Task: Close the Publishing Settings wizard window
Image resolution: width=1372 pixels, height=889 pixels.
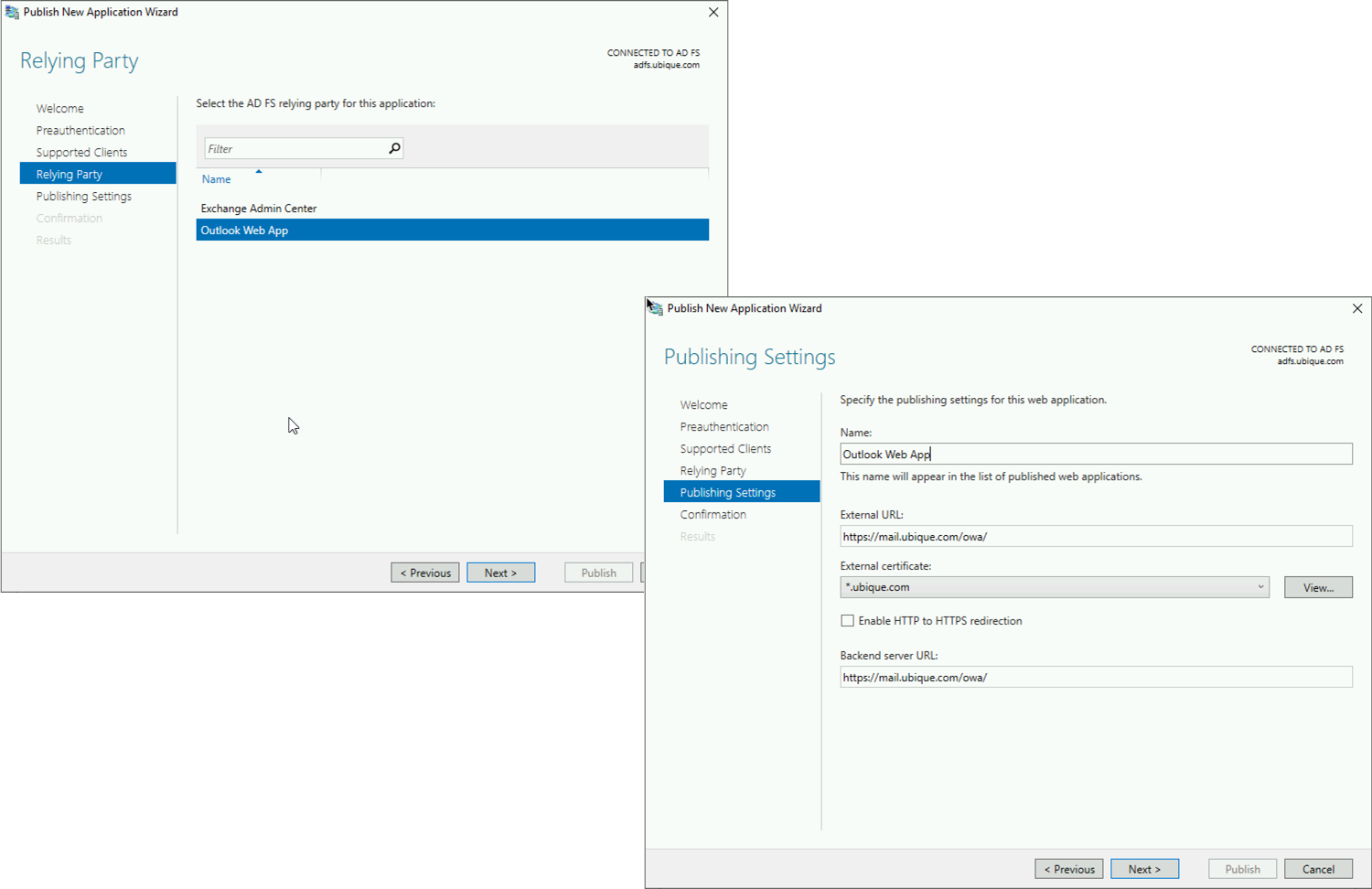Action: (x=1357, y=308)
